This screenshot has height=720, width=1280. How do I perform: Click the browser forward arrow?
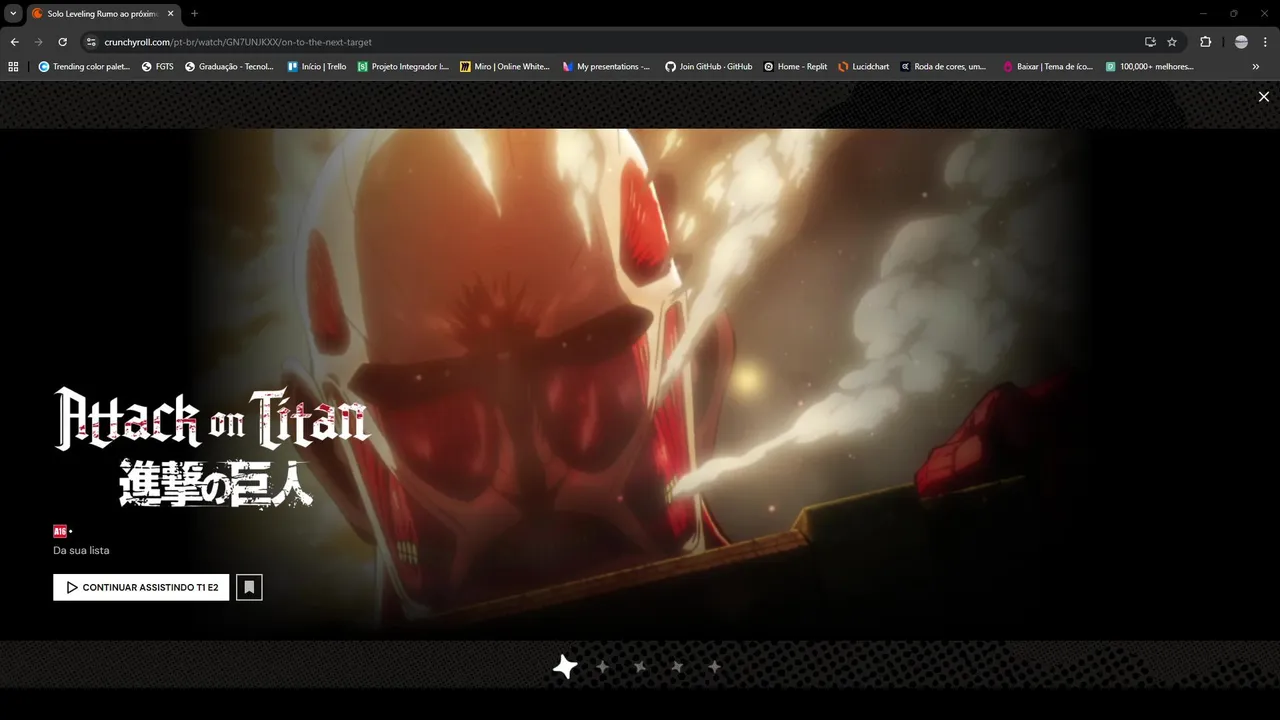(38, 42)
